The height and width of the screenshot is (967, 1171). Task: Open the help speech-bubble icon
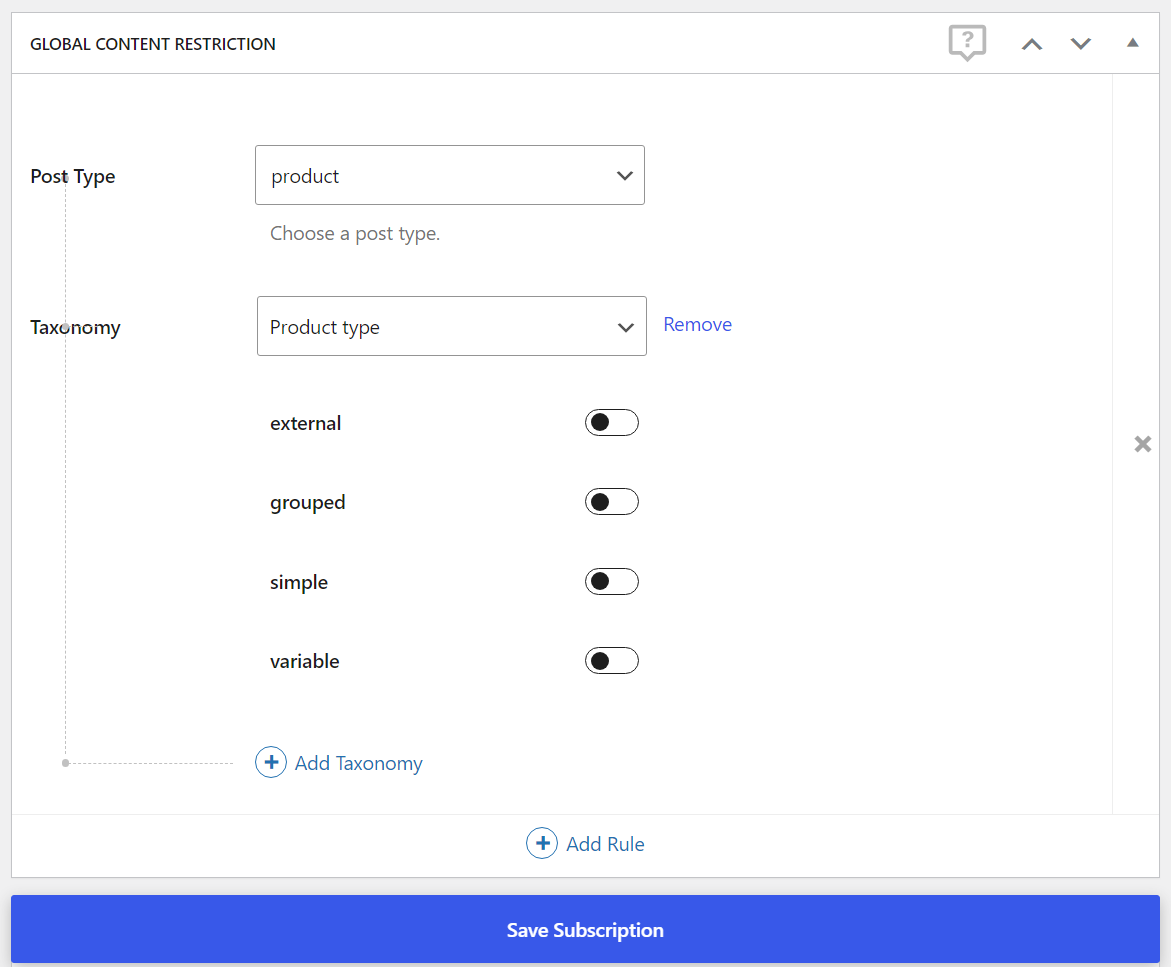point(967,43)
